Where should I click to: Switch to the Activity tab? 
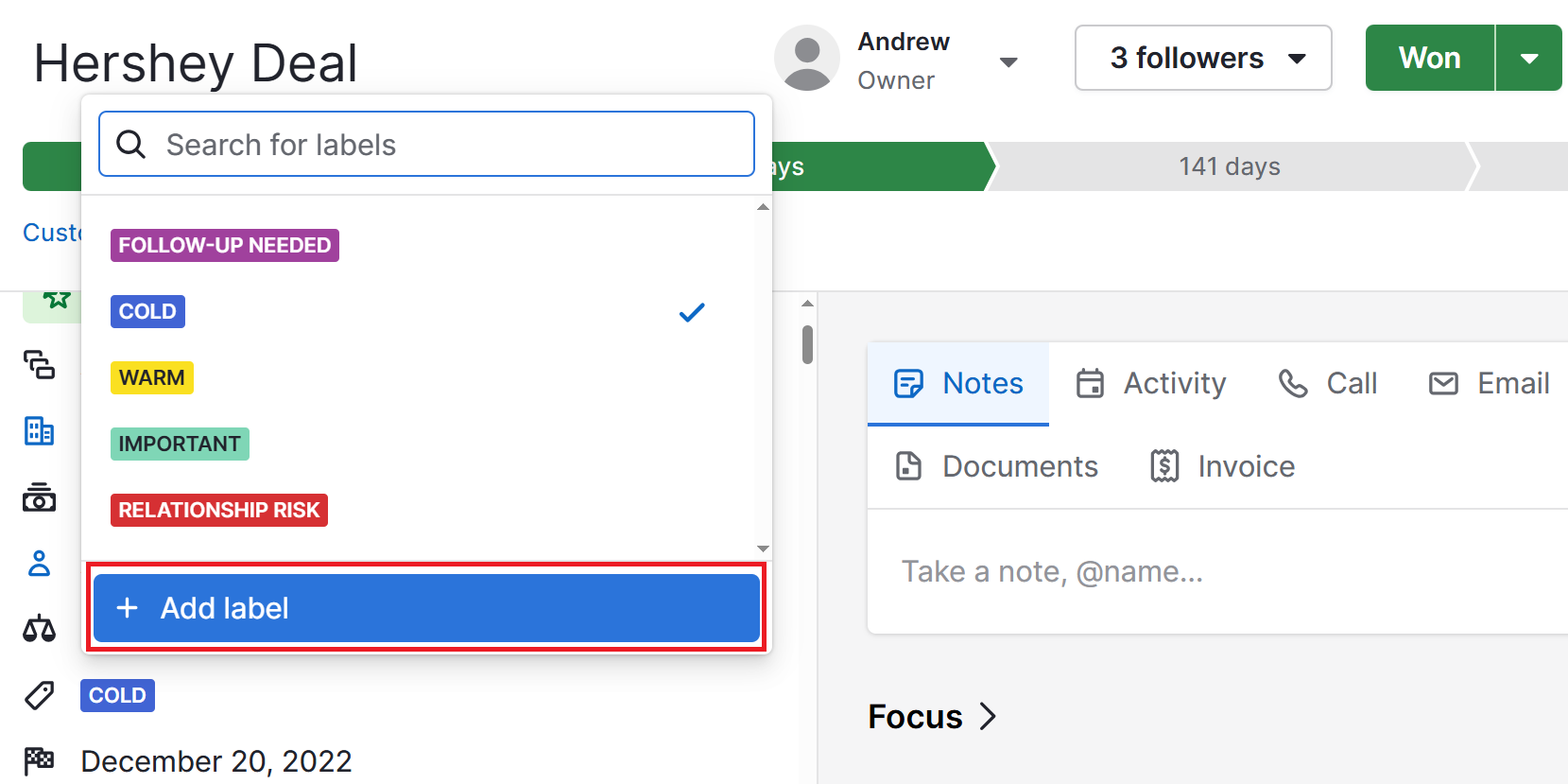pyautogui.click(x=1150, y=383)
